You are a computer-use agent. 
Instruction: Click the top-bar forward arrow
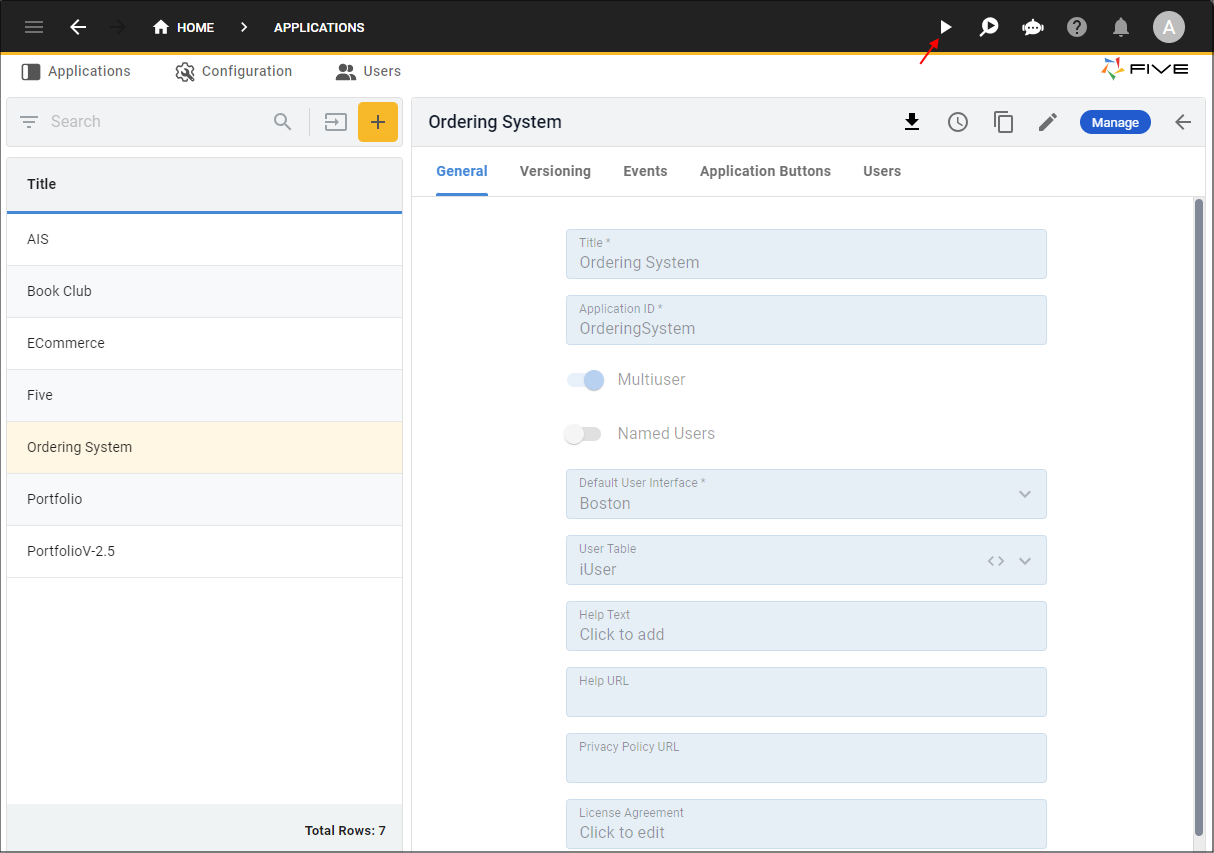[x=118, y=27]
